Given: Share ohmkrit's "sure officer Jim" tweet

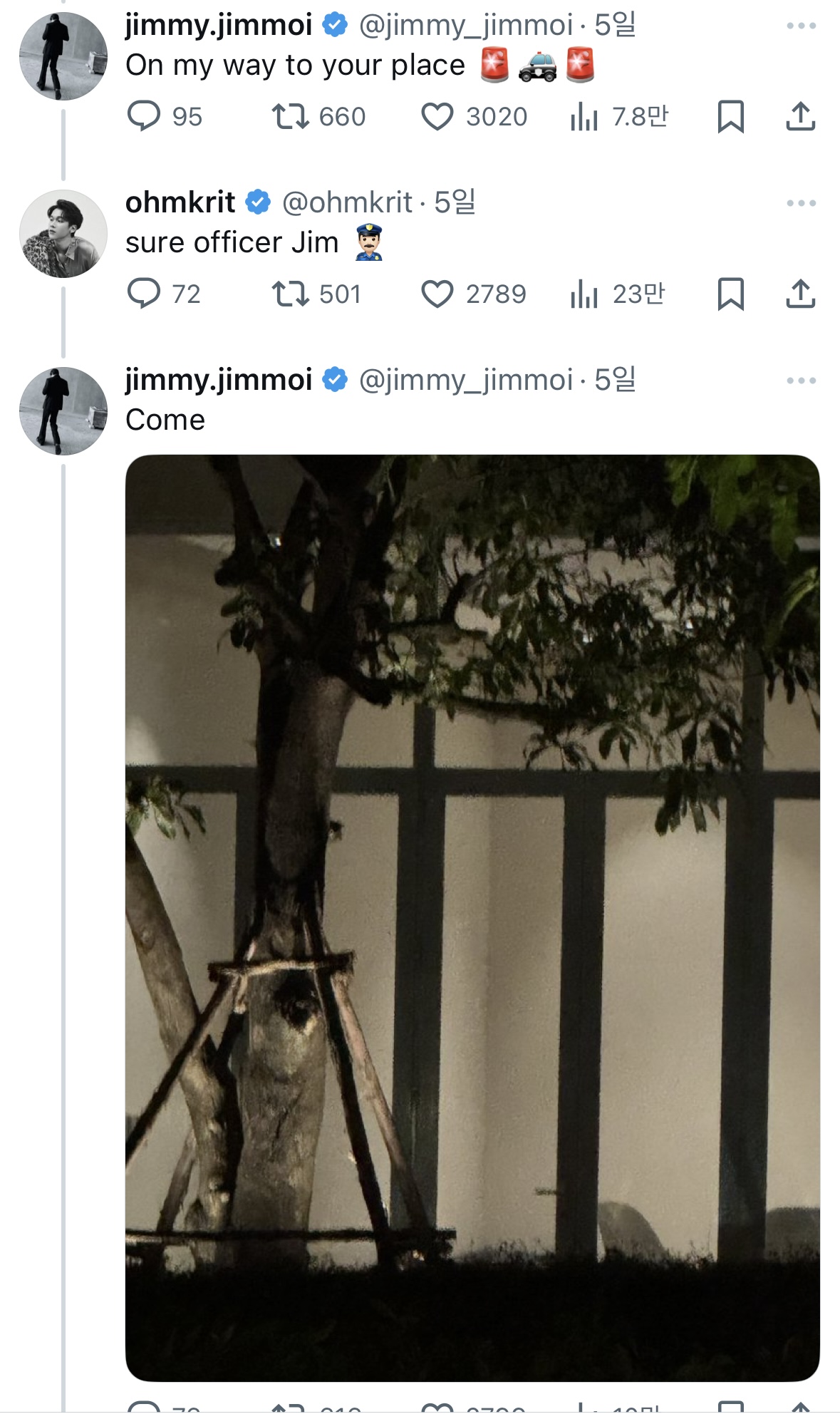Looking at the screenshot, I should click(800, 294).
